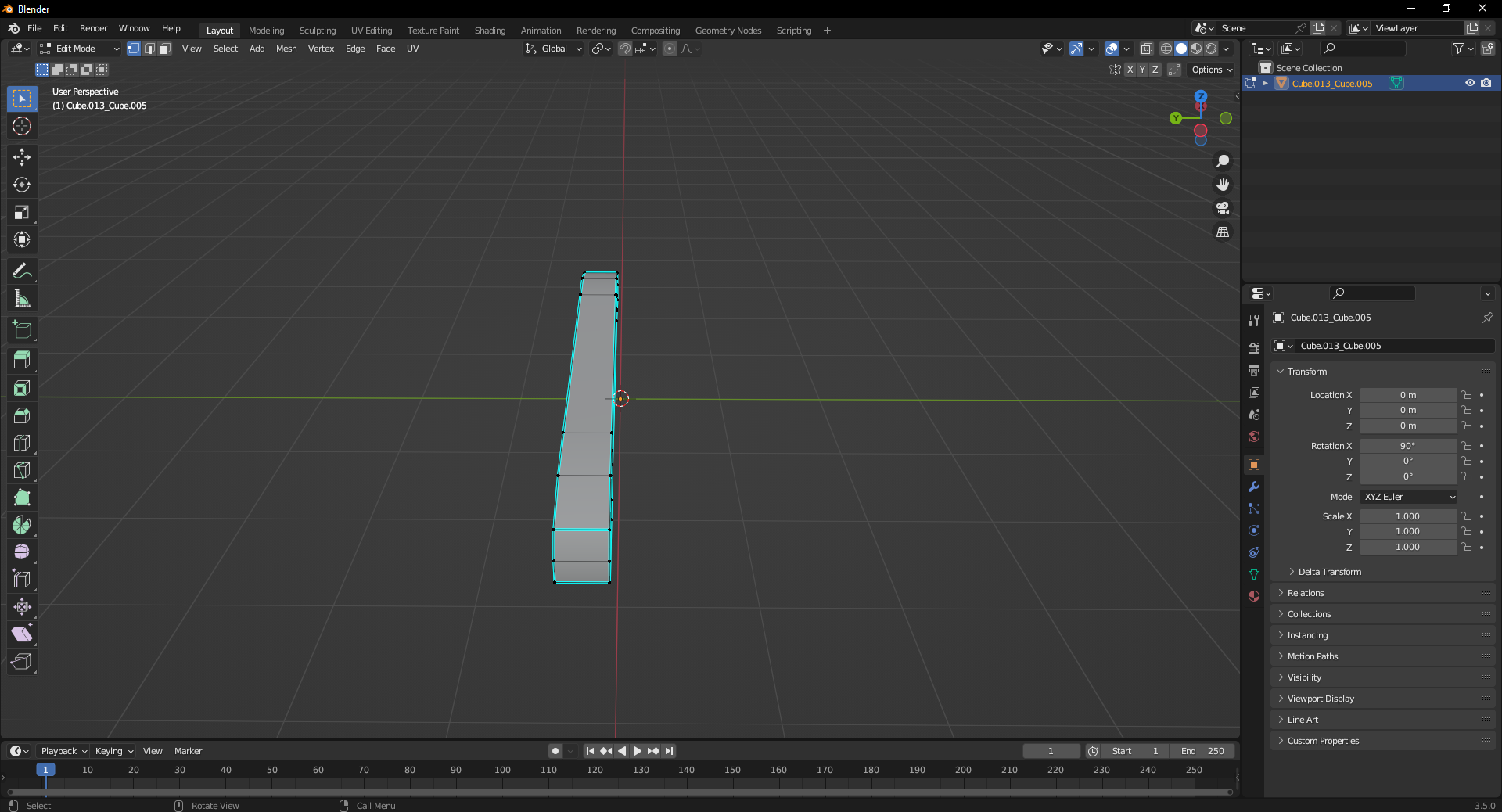This screenshot has width=1502, height=812.
Task: Switch to the Shading workspace tab
Action: click(489, 31)
